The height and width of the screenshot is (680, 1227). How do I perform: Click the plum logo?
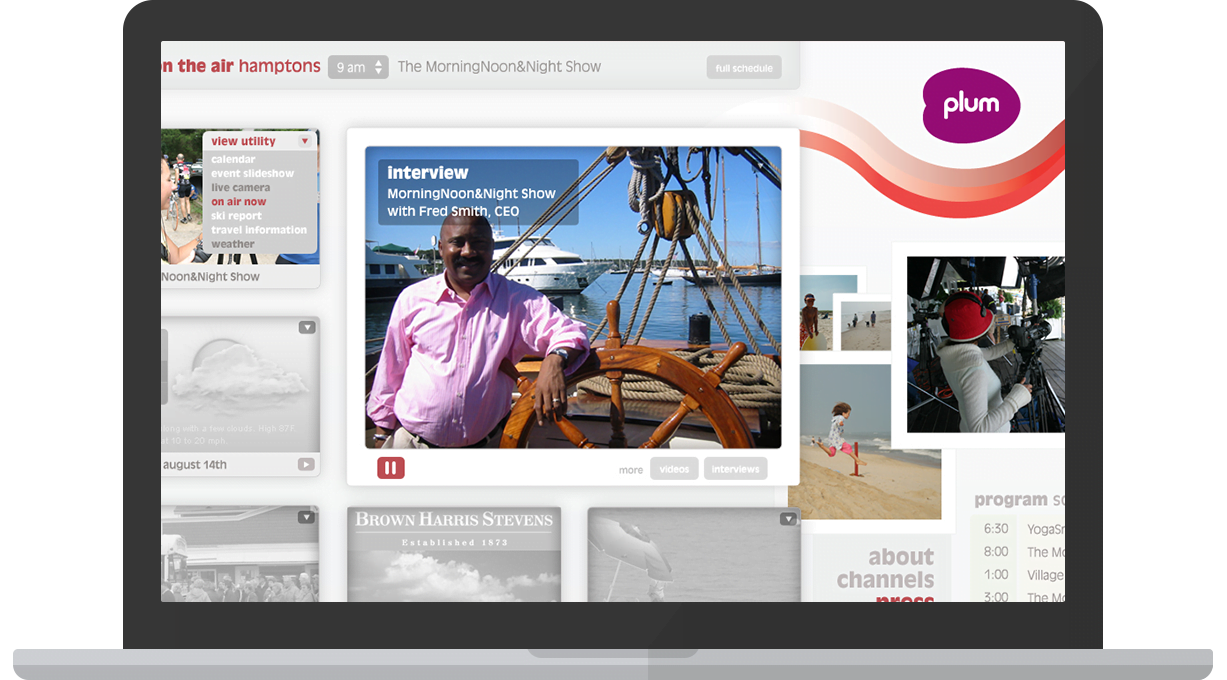[970, 105]
